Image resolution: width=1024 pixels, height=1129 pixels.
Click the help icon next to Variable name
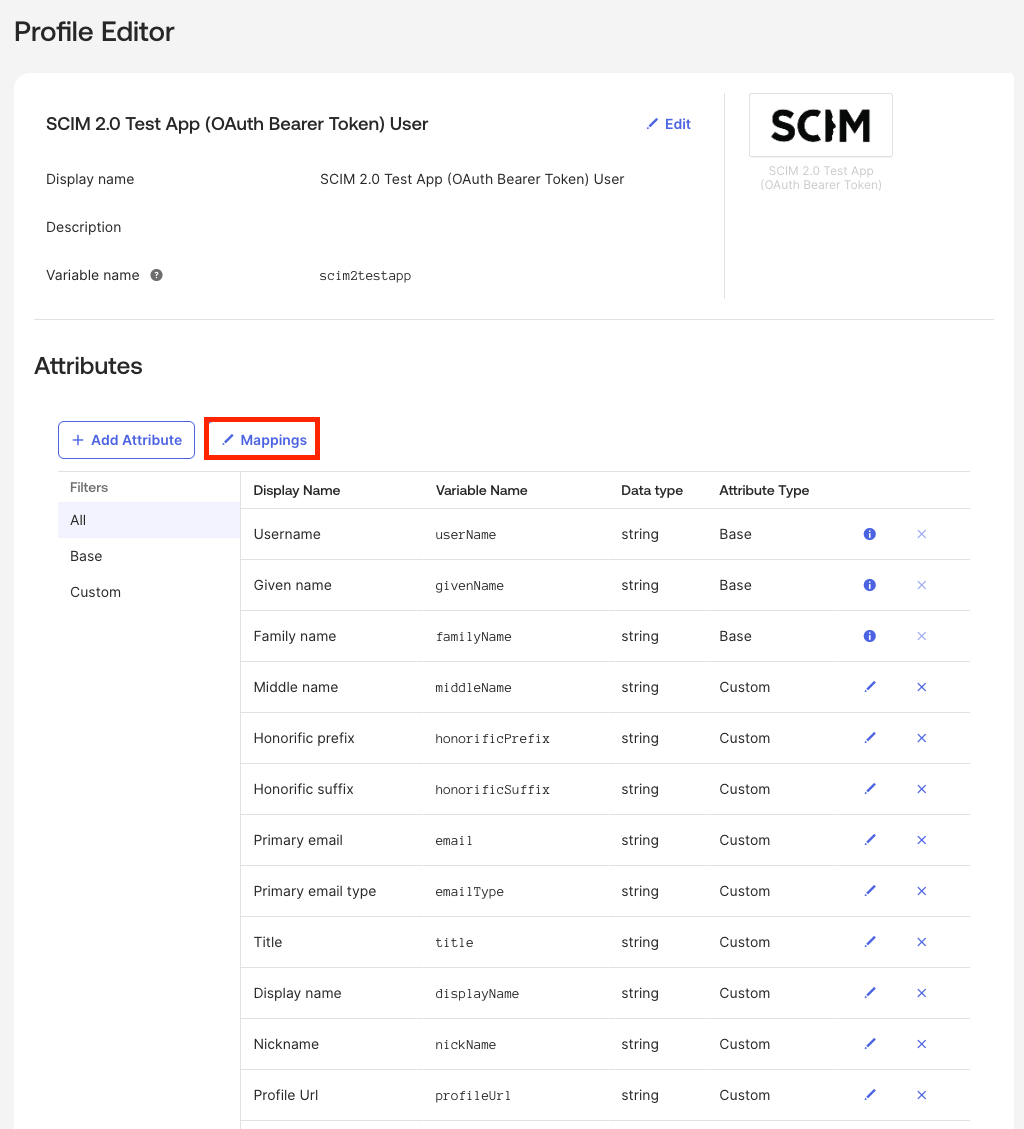156,275
